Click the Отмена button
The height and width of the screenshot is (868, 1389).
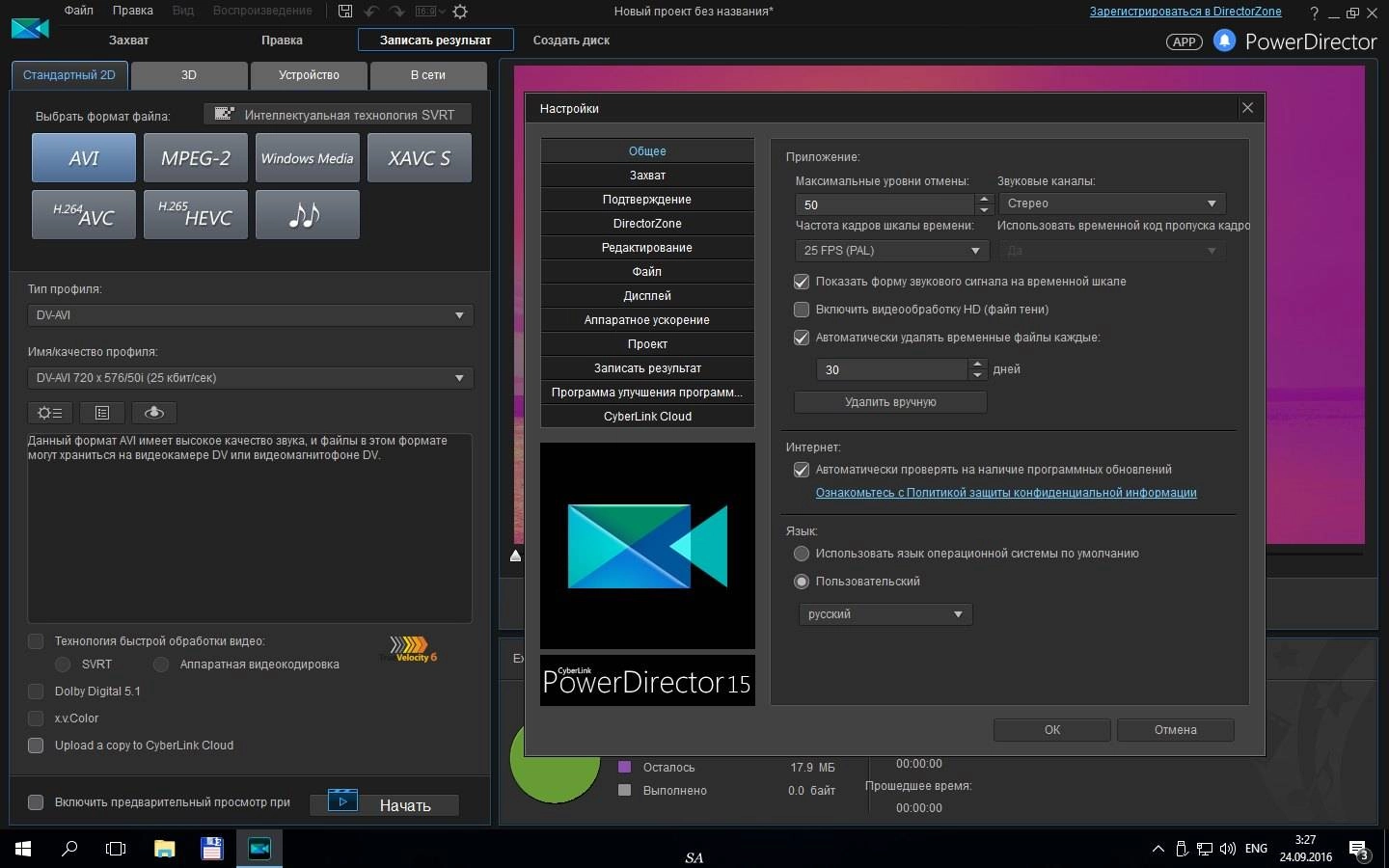1176,730
